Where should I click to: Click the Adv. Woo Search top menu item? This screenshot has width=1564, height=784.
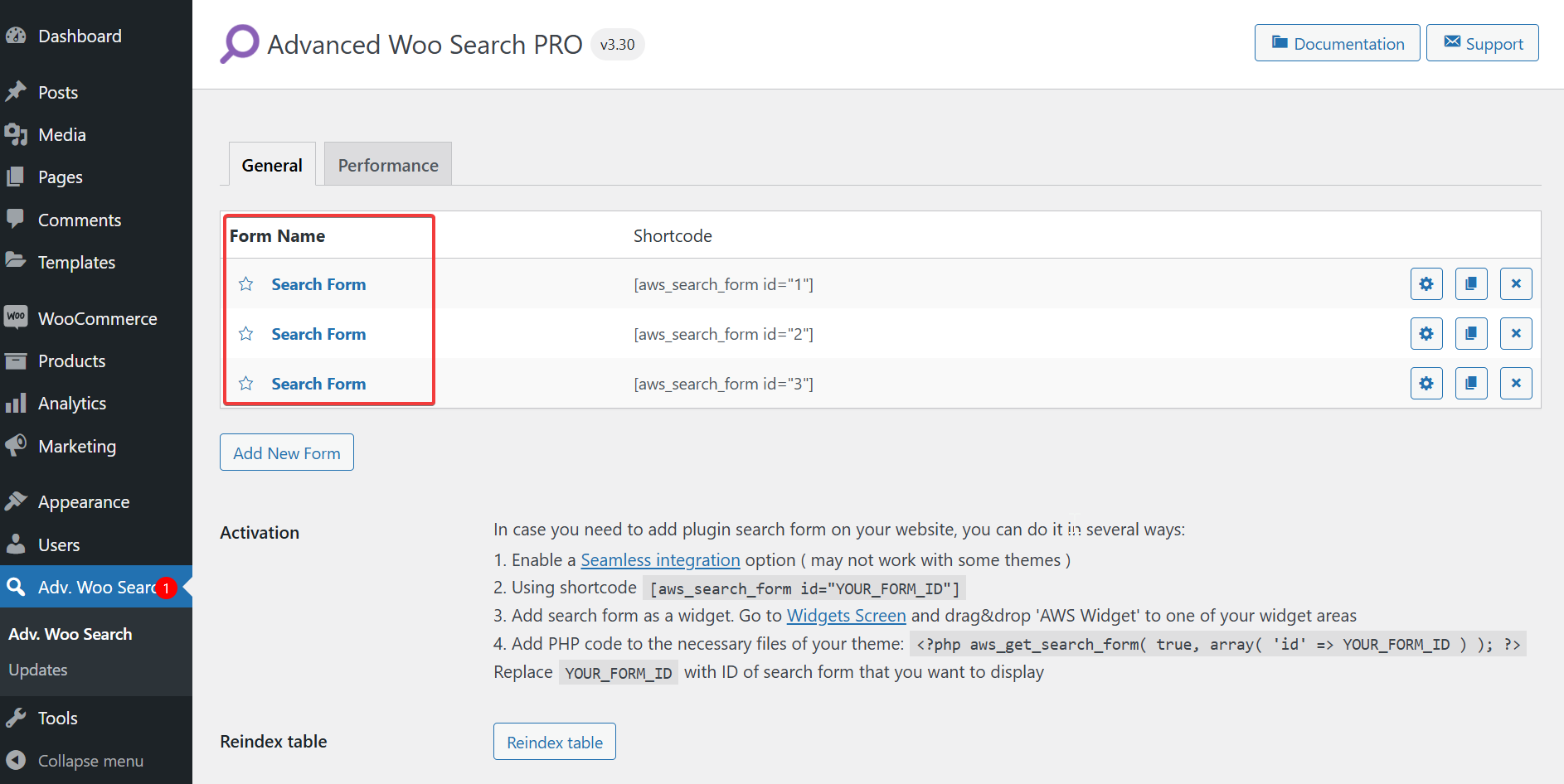click(96, 587)
